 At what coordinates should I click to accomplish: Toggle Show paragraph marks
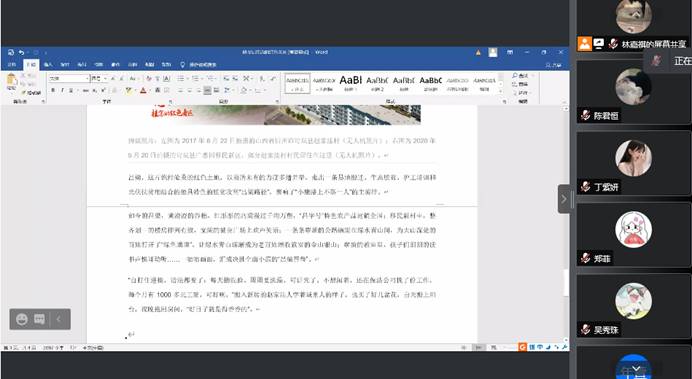coord(273,79)
